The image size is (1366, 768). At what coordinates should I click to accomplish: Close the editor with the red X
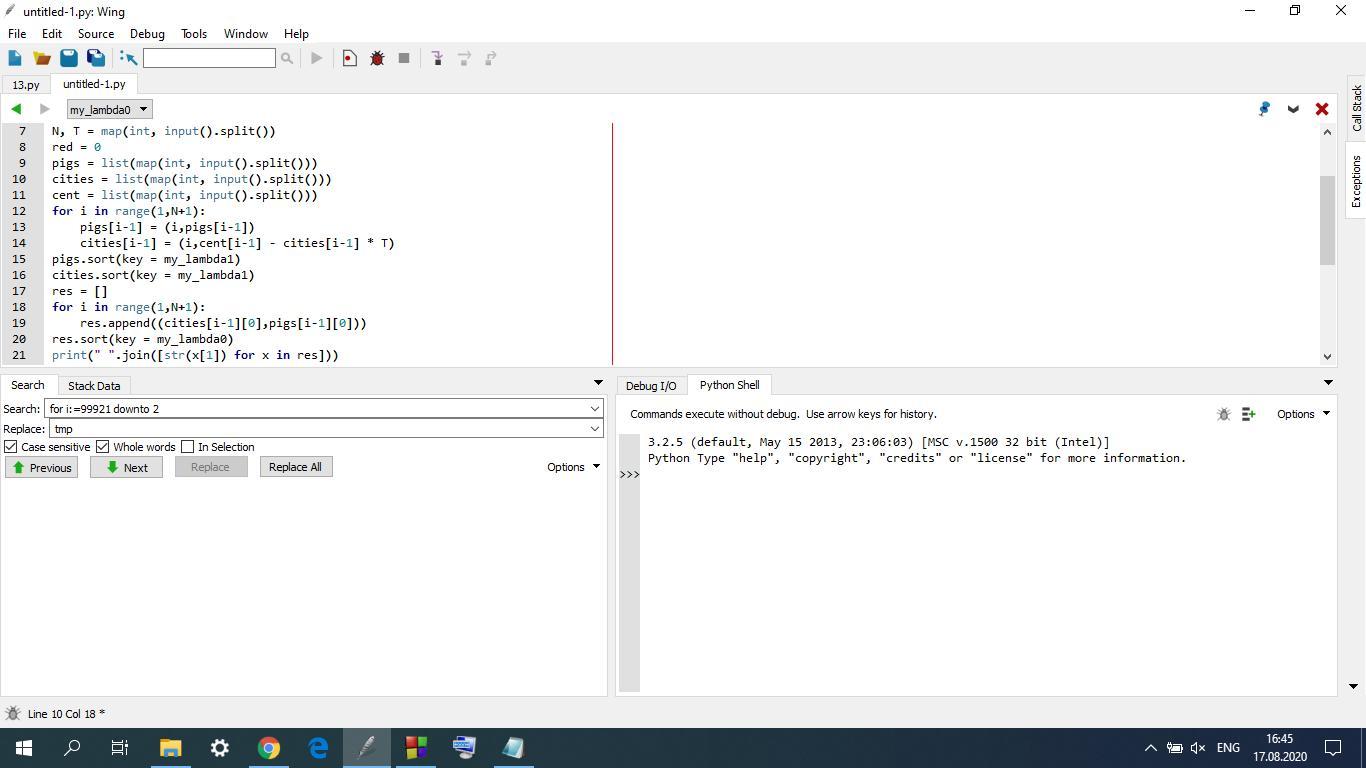coord(1322,109)
